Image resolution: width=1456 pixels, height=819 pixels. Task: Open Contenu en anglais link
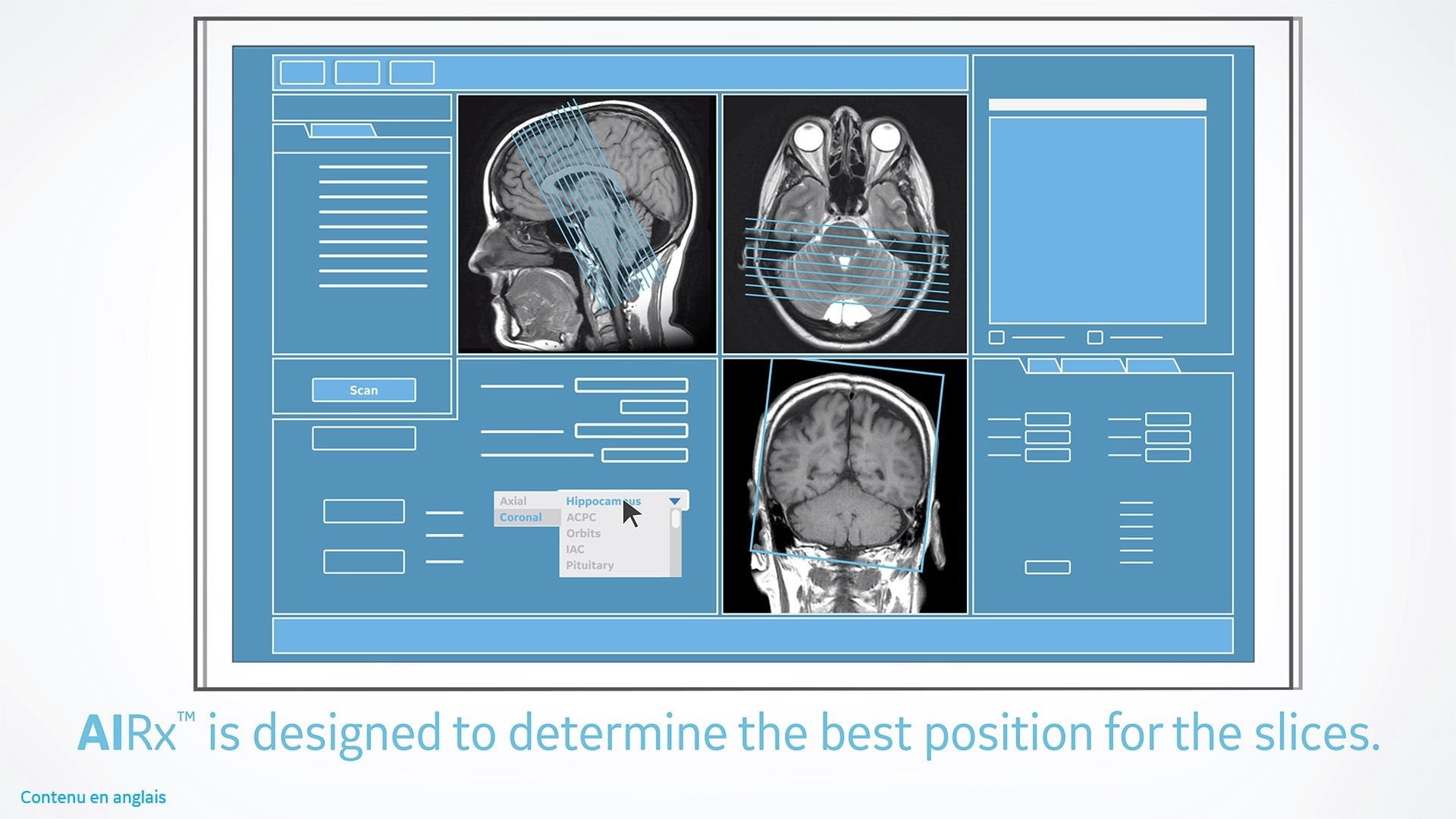[x=93, y=797]
